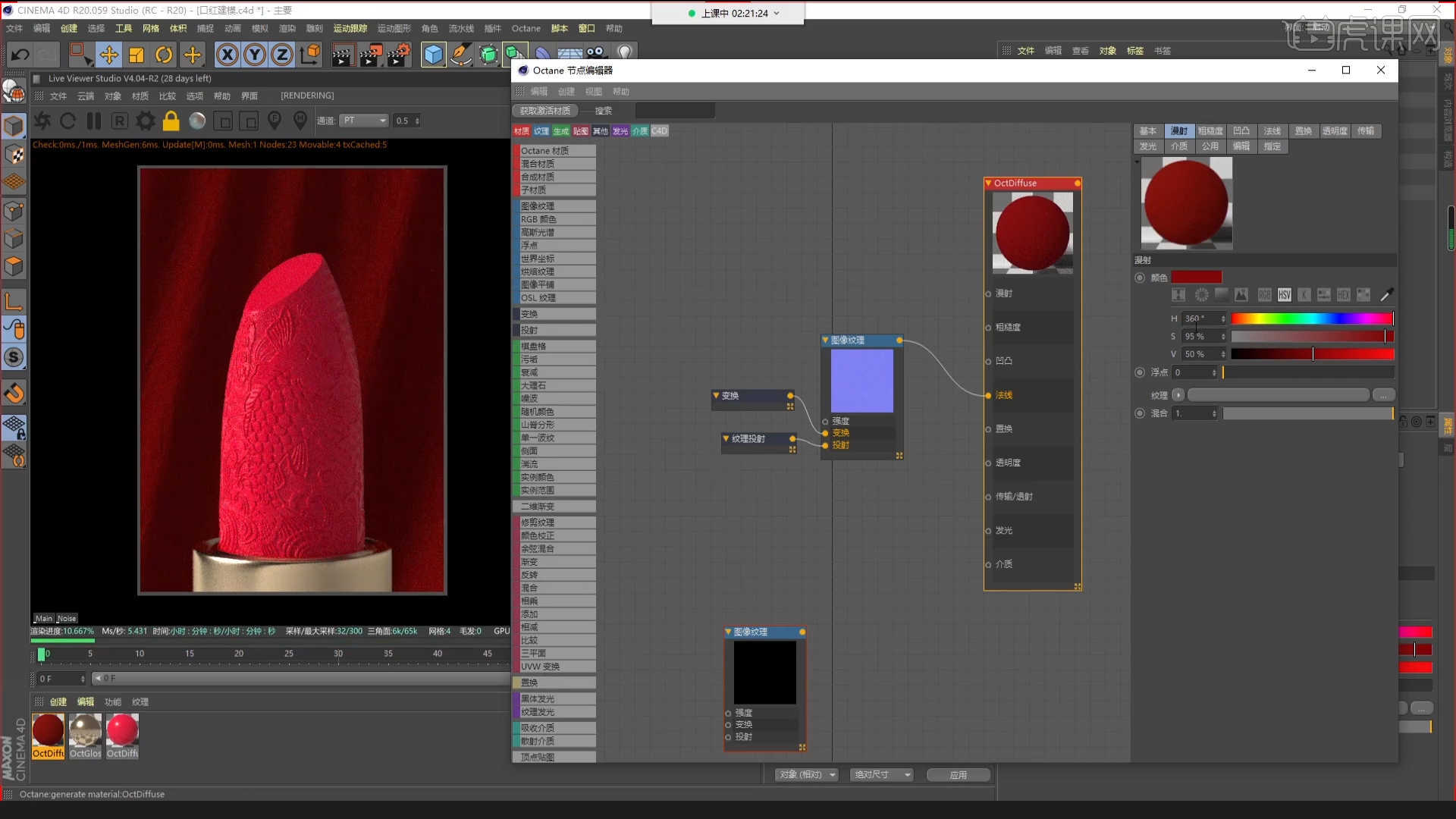Open the Live Viewer settings gear
This screenshot has width=1456, height=819.
tap(146, 121)
